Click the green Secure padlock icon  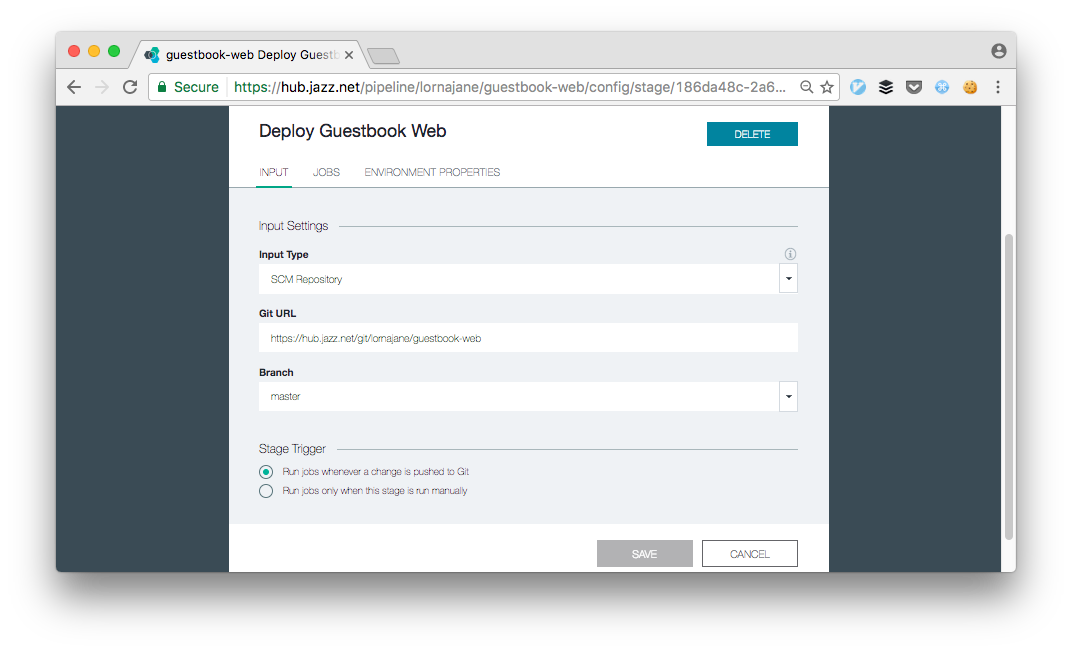(162, 87)
